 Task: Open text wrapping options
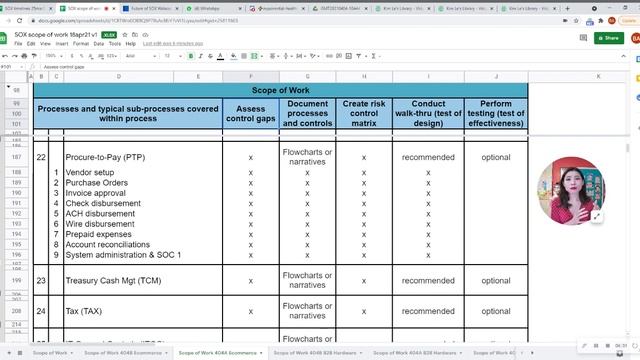coord(300,56)
